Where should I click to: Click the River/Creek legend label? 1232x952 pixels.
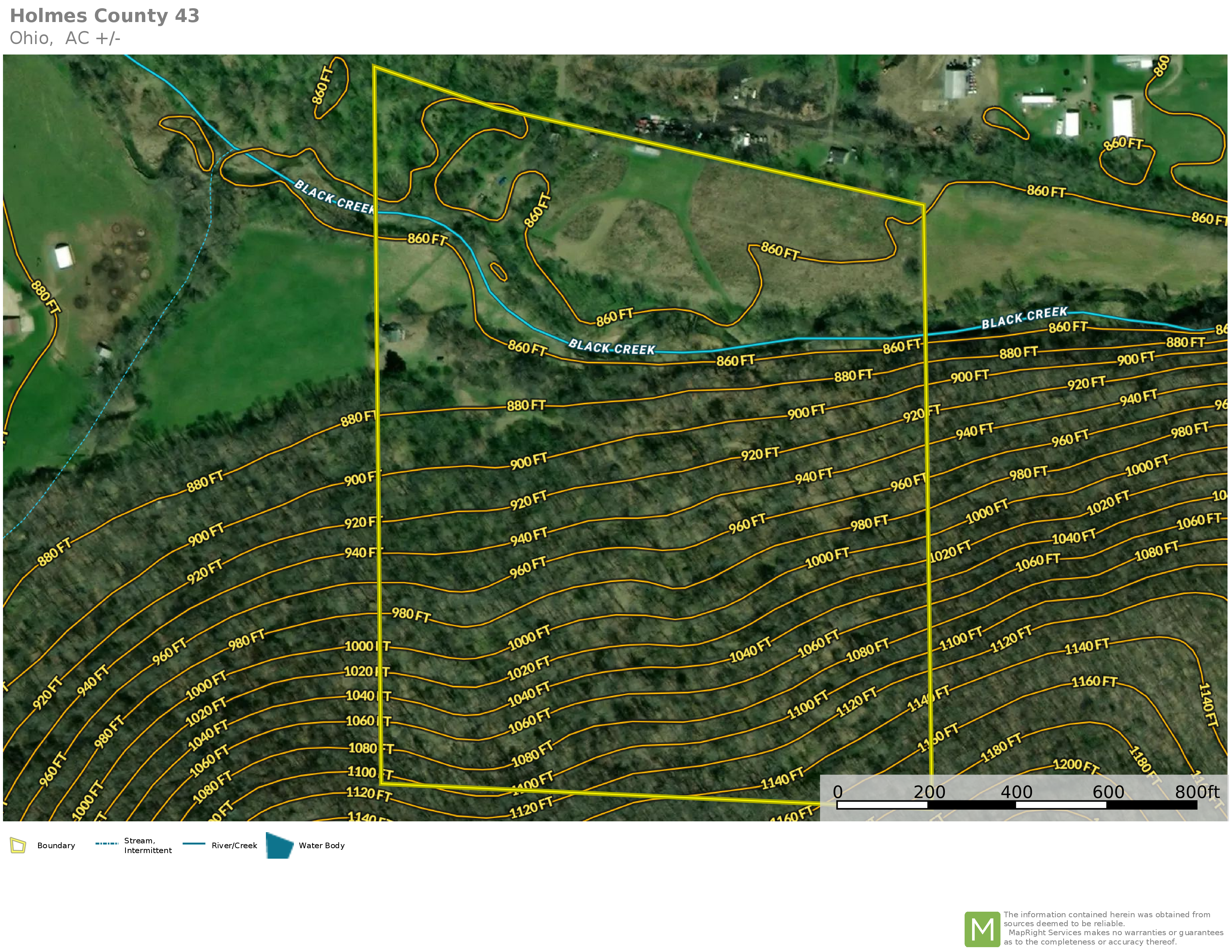[x=234, y=845]
